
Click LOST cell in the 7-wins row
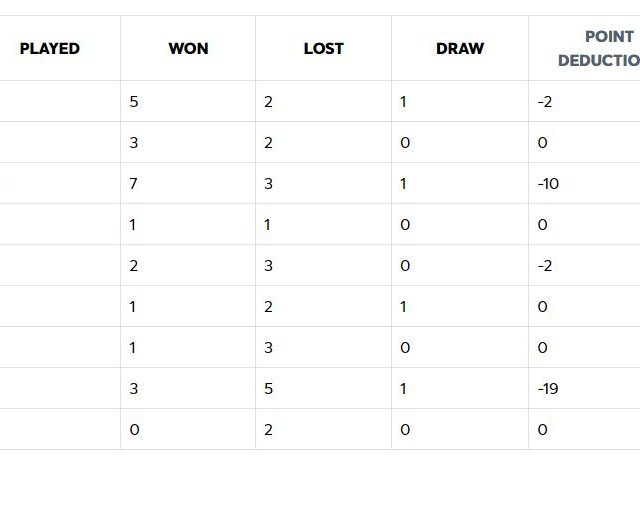pos(269,184)
